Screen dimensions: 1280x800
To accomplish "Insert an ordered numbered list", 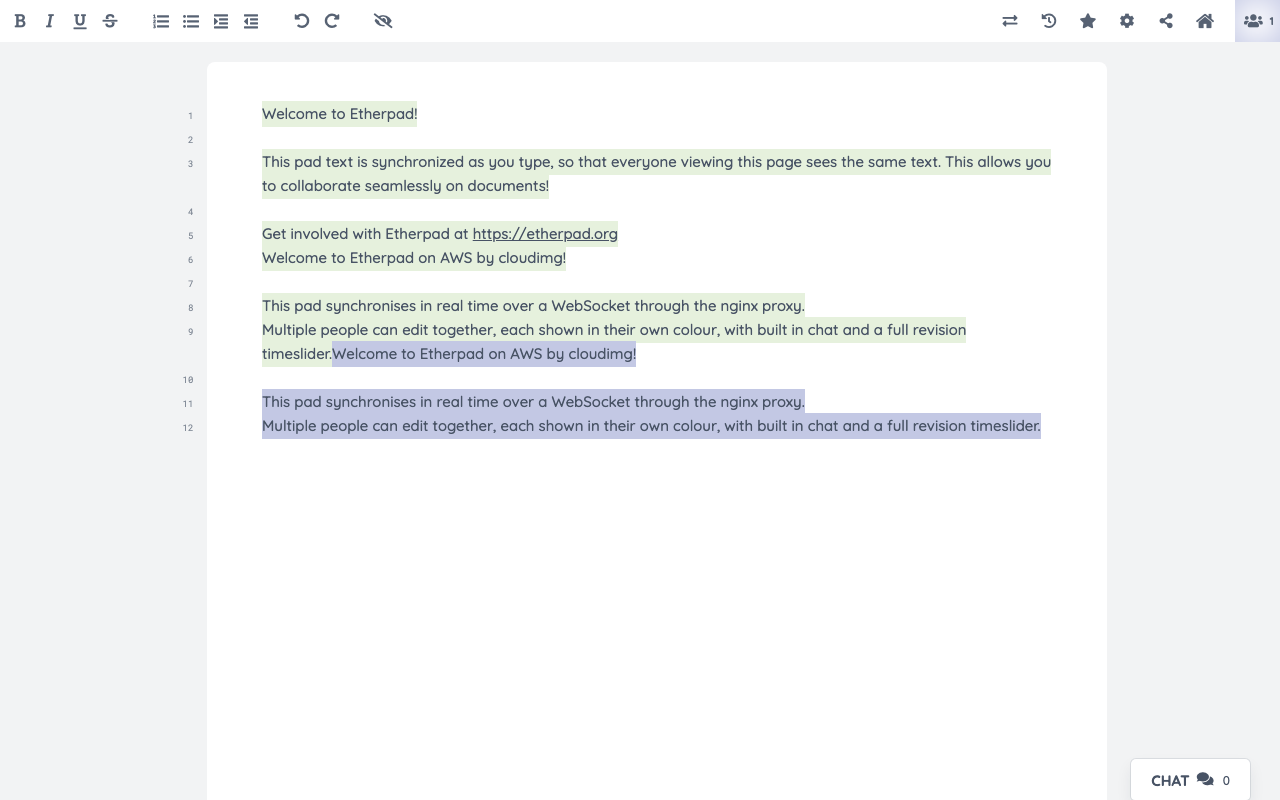I will click(x=161, y=21).
